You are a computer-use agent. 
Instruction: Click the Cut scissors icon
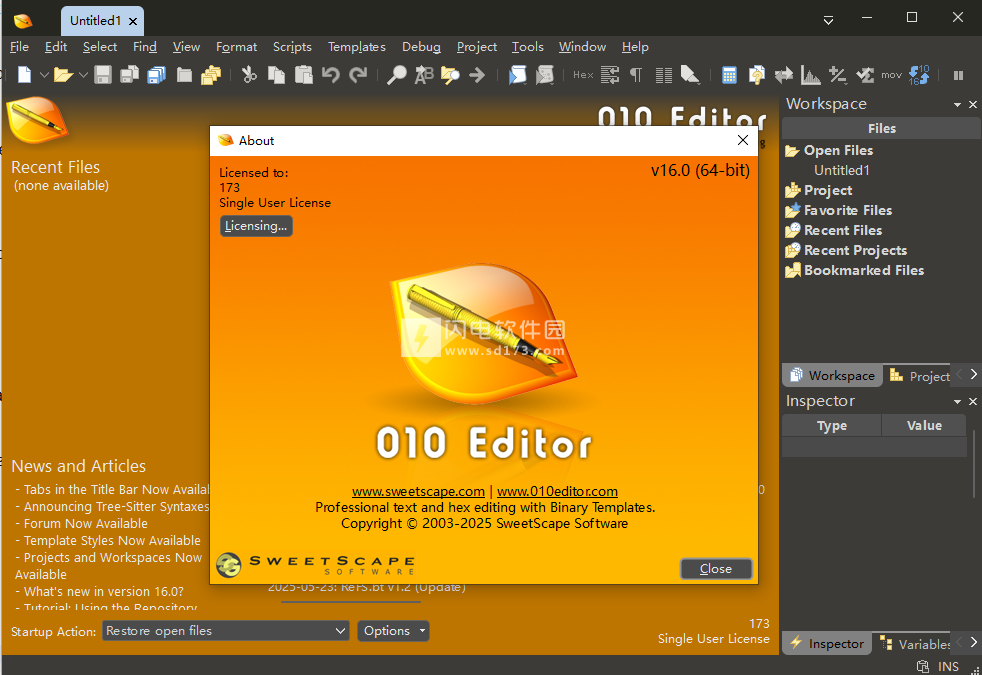coord(249,75)
